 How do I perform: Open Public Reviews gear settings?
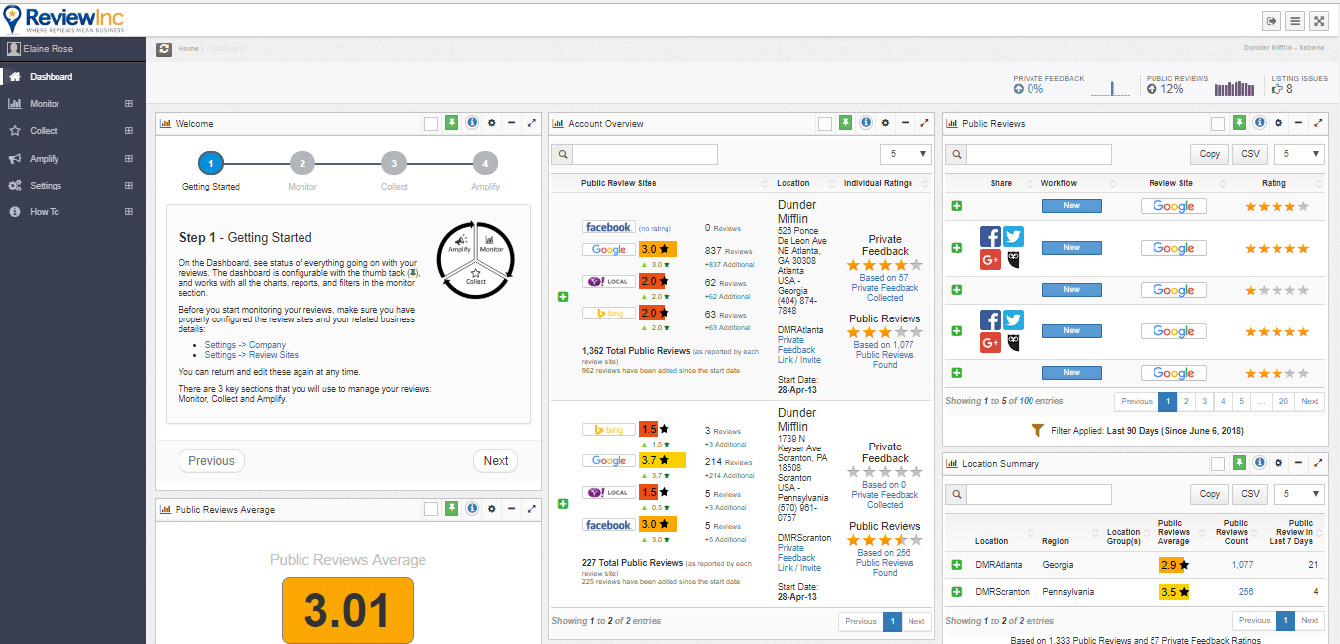pyautogui.click(x=1278, y=123)
